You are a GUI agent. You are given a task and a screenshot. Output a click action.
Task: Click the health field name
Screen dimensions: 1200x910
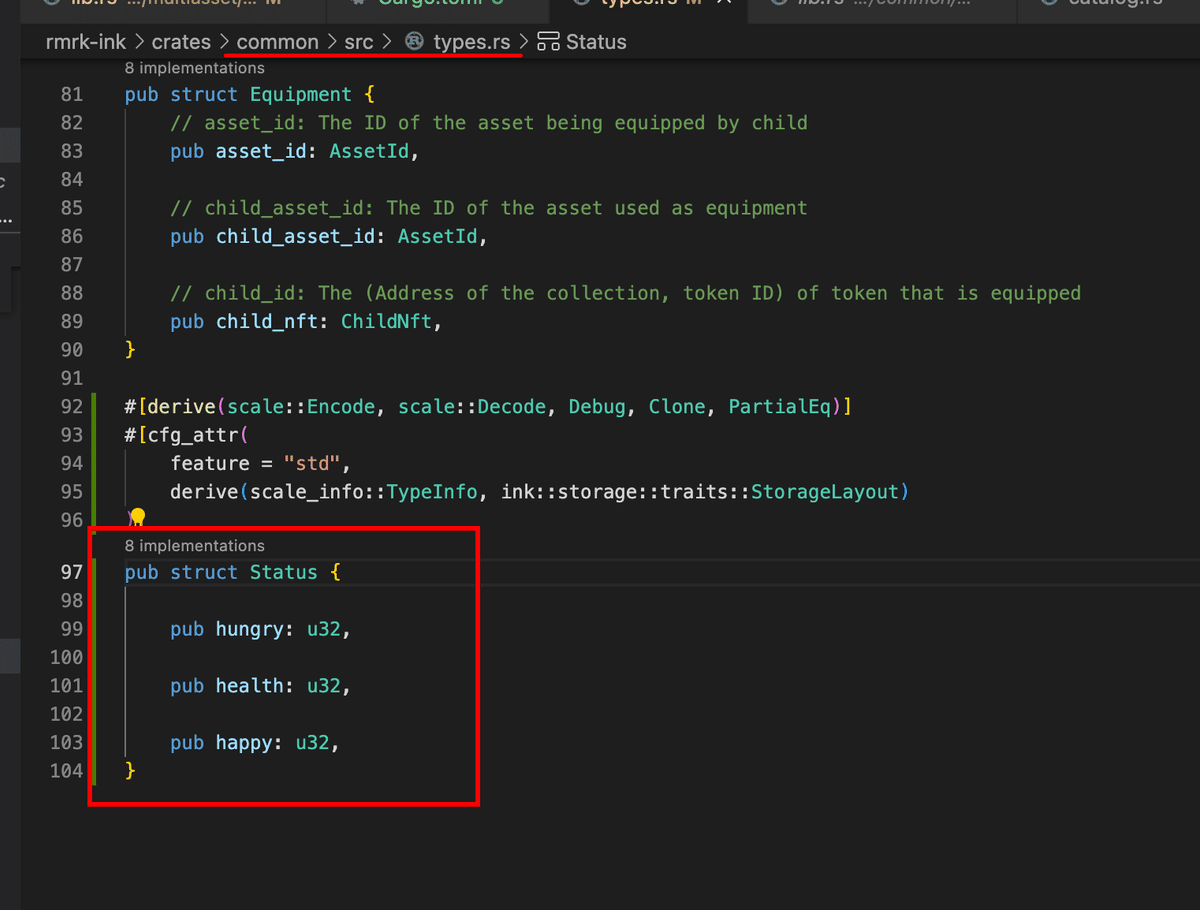click(x=250, y=686)
